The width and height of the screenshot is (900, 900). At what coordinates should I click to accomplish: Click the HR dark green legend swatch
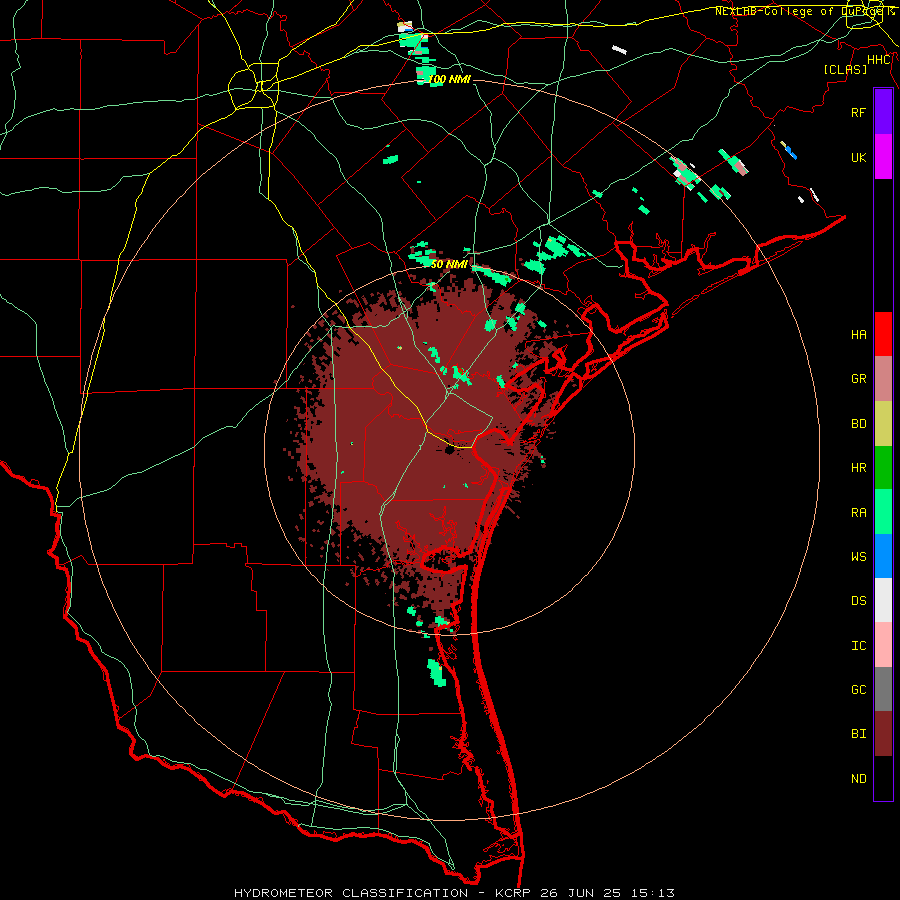(883, 467)
